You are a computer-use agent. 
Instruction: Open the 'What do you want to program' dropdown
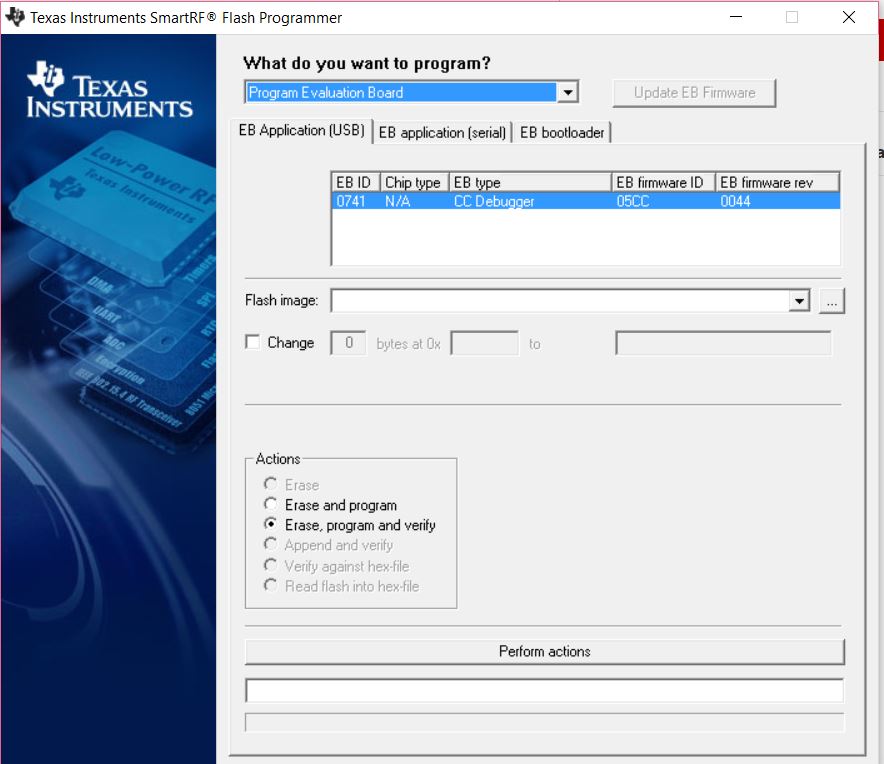(568, 92)
